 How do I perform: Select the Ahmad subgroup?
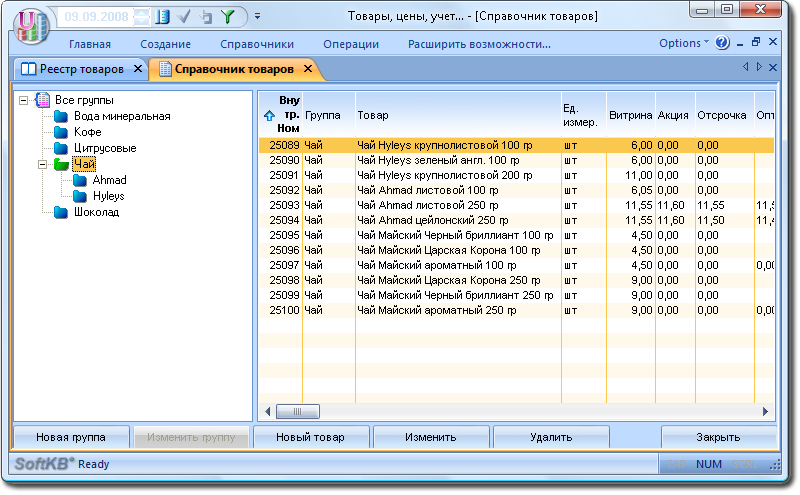[110, 180]
